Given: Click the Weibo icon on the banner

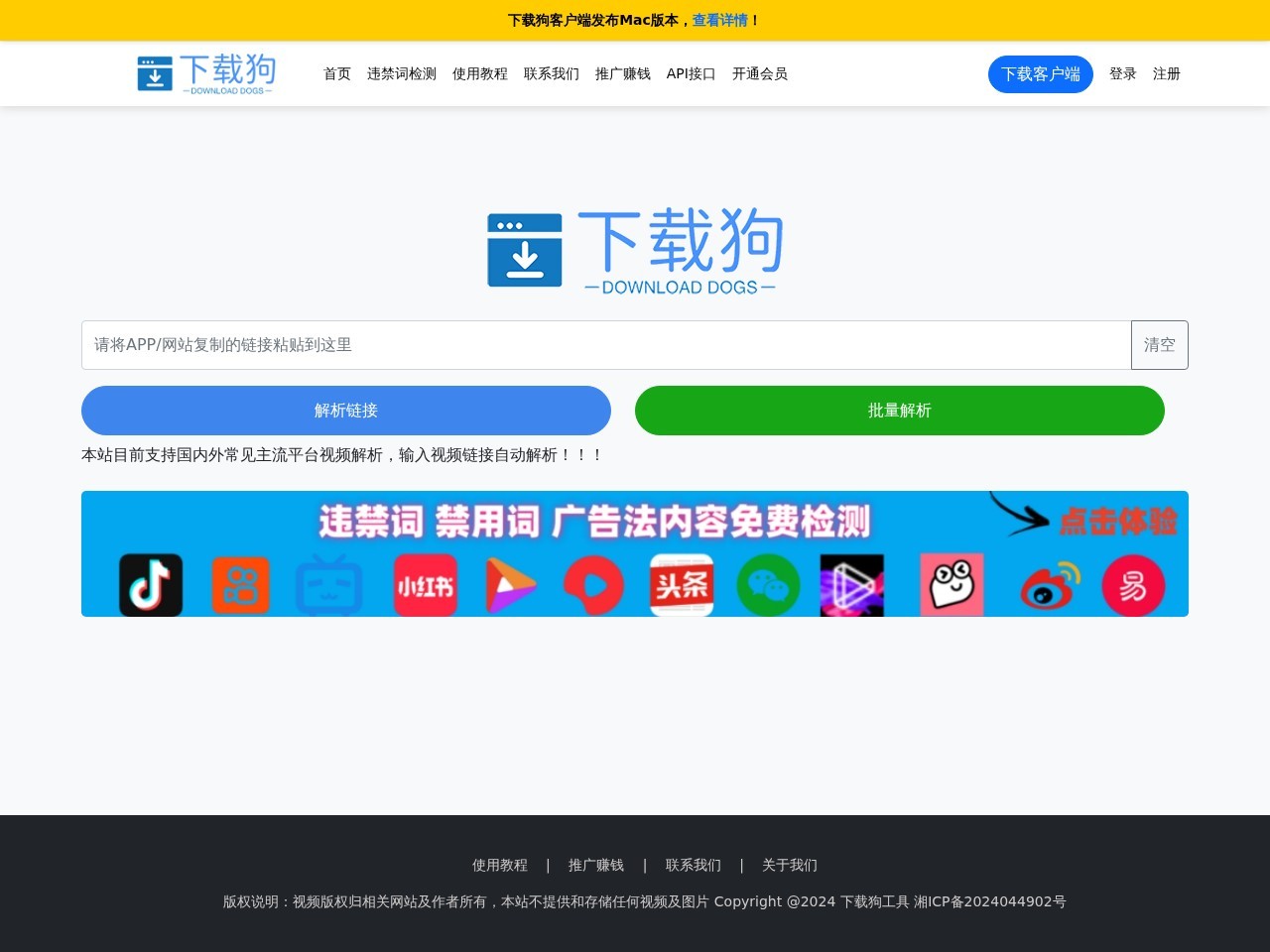Looking at the screenshot, I should 1049,585.
